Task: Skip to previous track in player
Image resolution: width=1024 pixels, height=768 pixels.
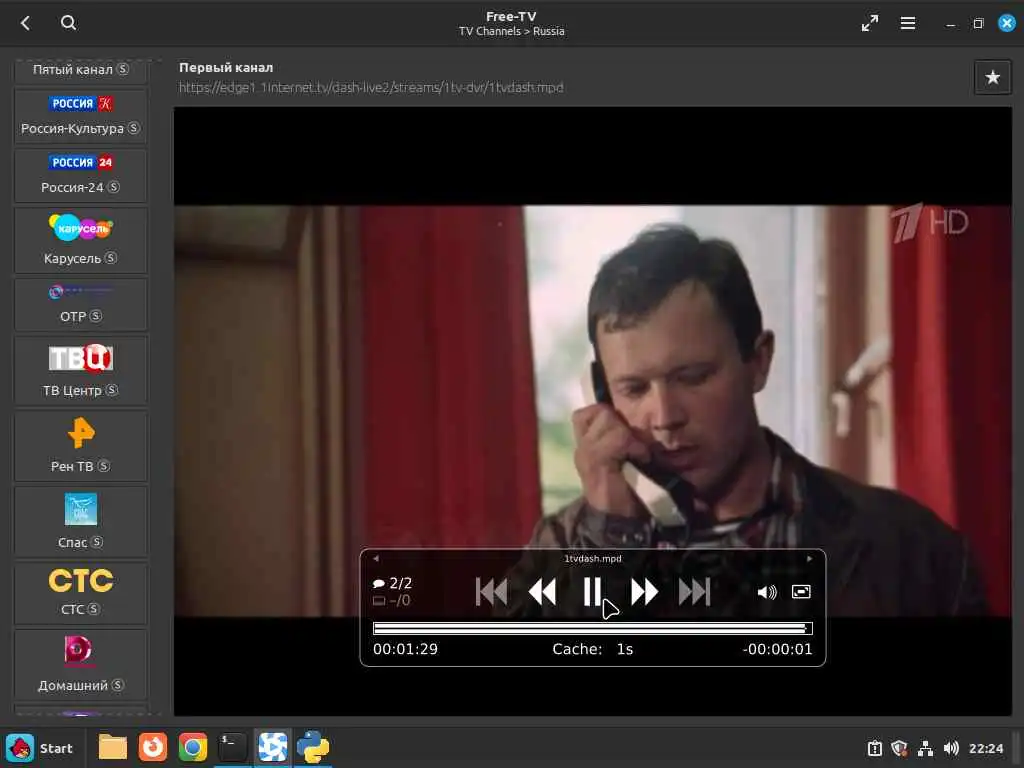Action: point(491,592)
